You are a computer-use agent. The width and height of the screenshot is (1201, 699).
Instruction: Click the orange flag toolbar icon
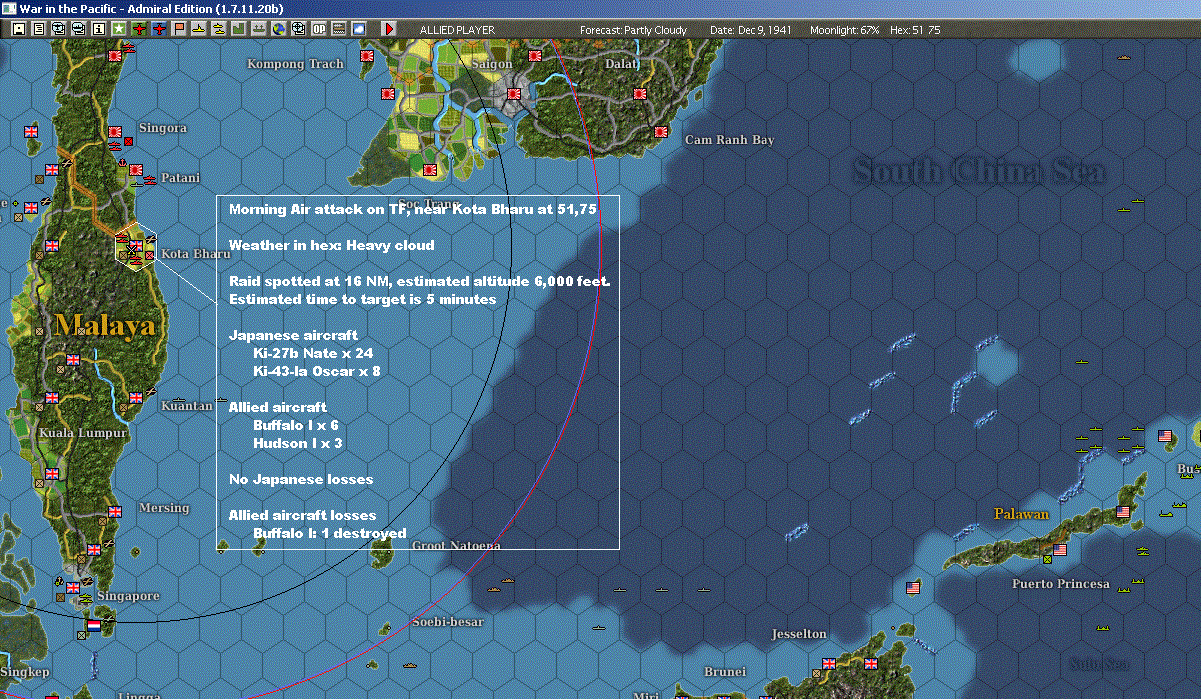179,29
